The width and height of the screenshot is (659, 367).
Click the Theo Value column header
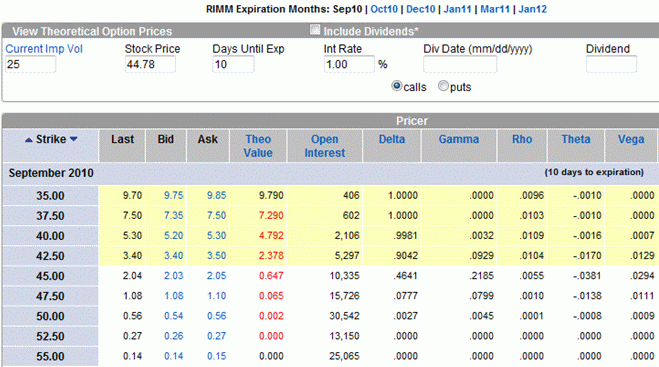pos(258,146)
